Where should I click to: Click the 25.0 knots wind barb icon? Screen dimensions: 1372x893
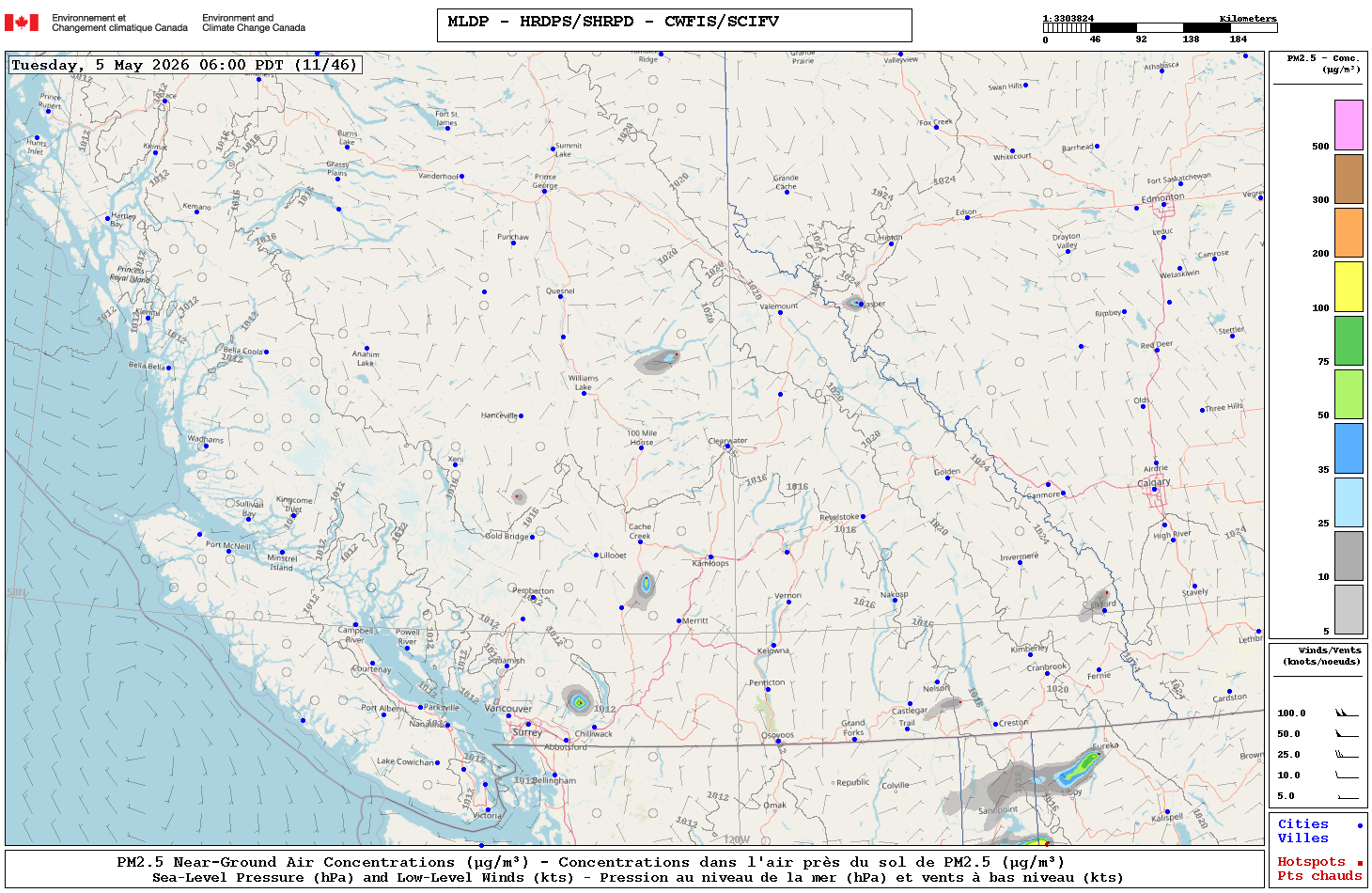1347,755
